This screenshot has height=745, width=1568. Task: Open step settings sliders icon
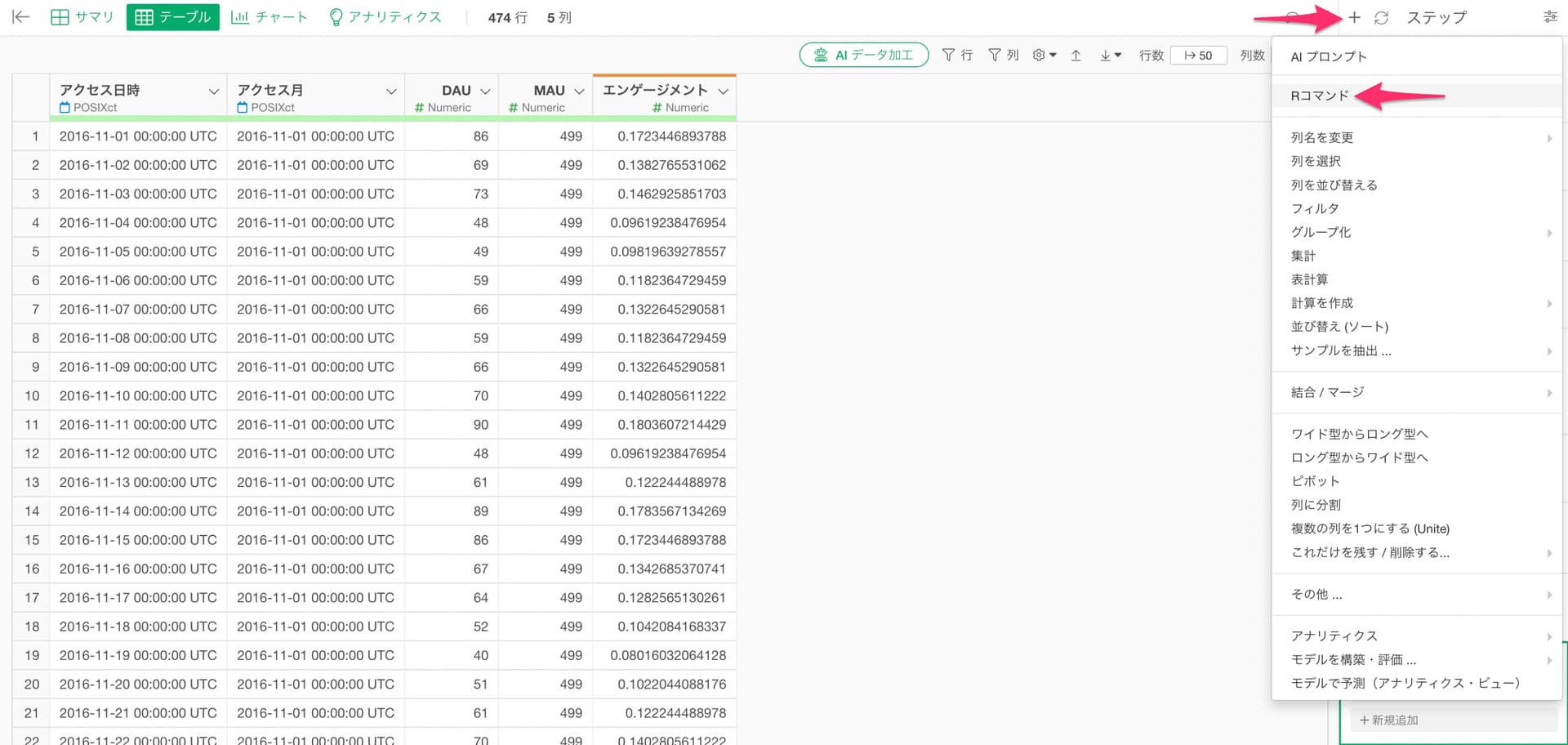click(1550, 17)
